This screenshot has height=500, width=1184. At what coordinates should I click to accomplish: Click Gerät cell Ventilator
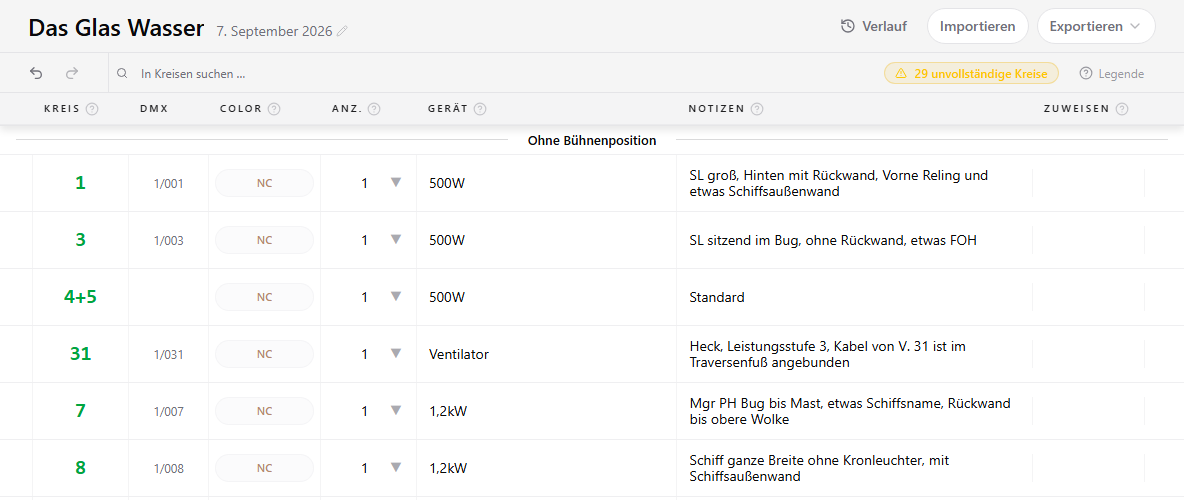click(x=546, y=354)
